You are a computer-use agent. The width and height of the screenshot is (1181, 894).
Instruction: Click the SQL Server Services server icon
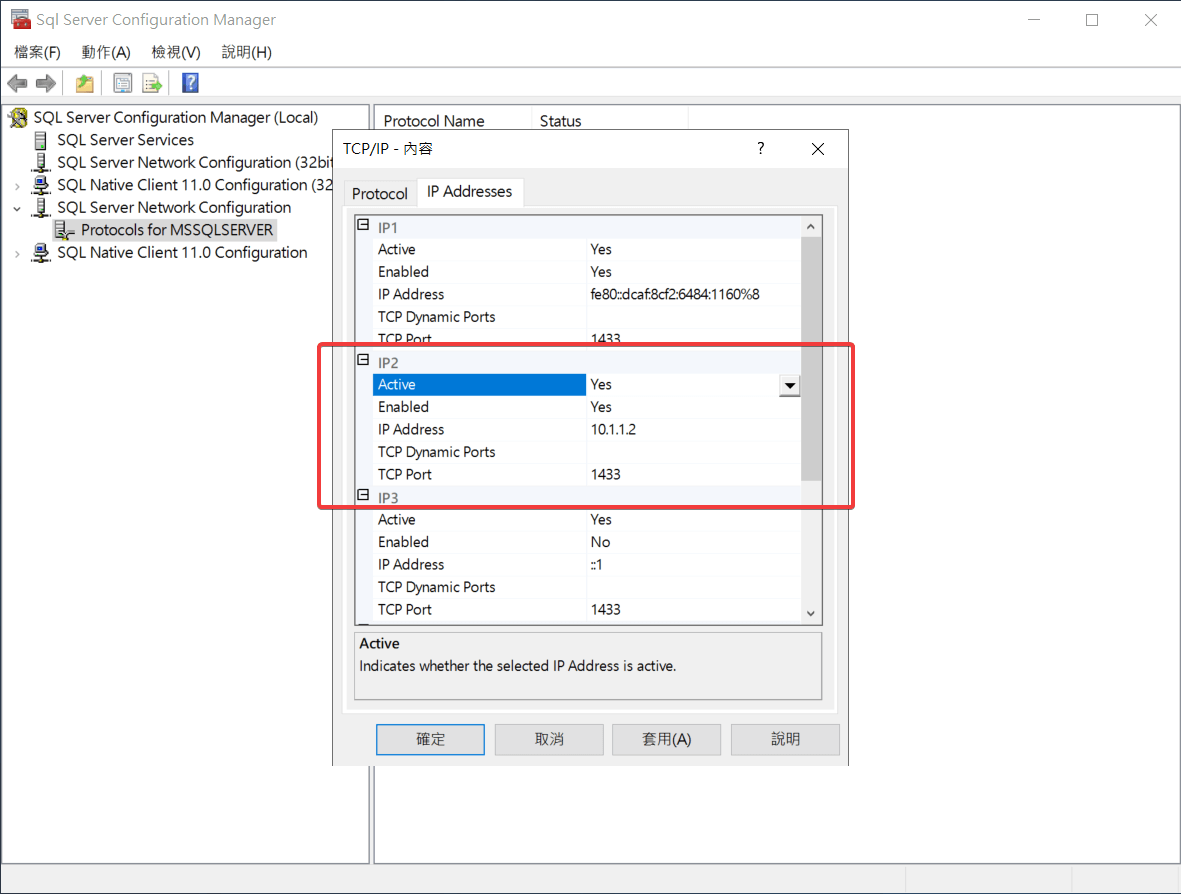pos(41,140)
